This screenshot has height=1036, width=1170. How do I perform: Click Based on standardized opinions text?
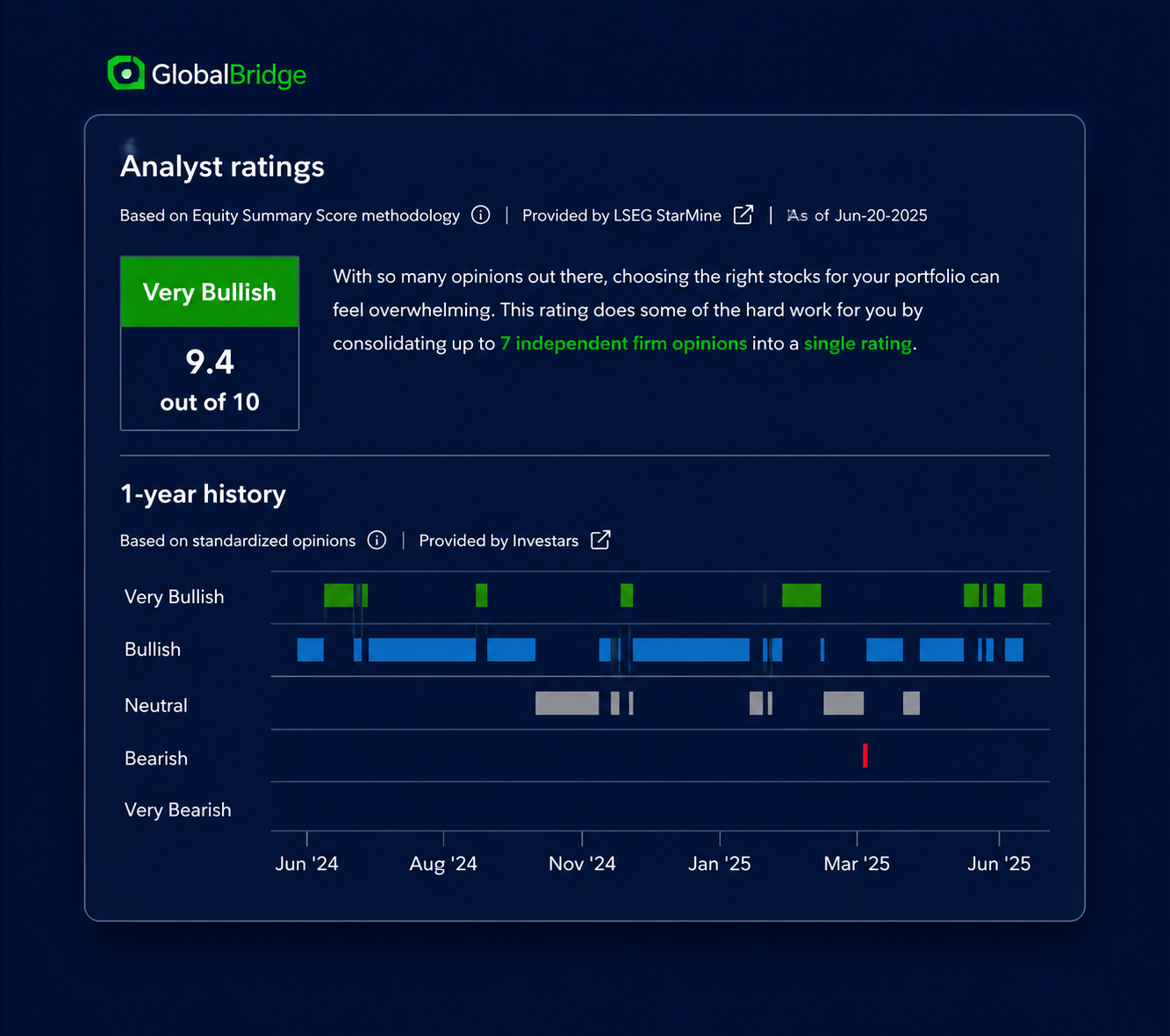pos(238,541)
